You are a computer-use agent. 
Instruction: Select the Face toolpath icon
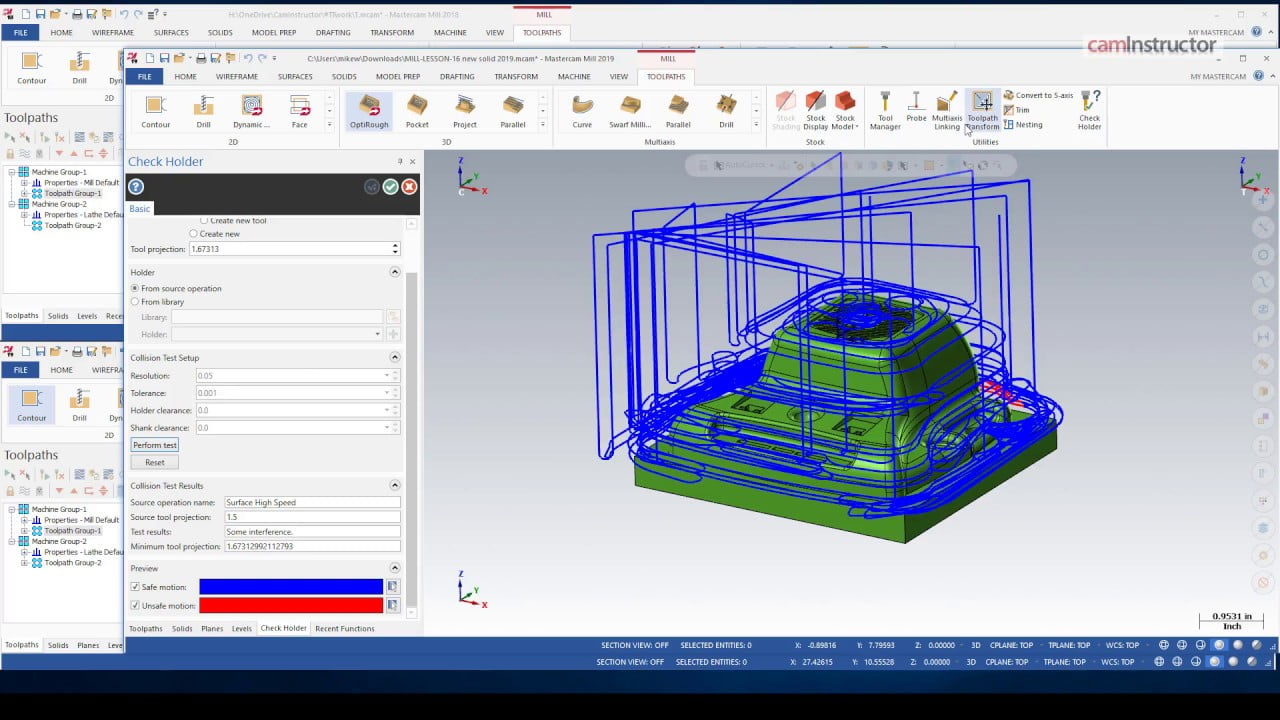click(x=299, y=111)
